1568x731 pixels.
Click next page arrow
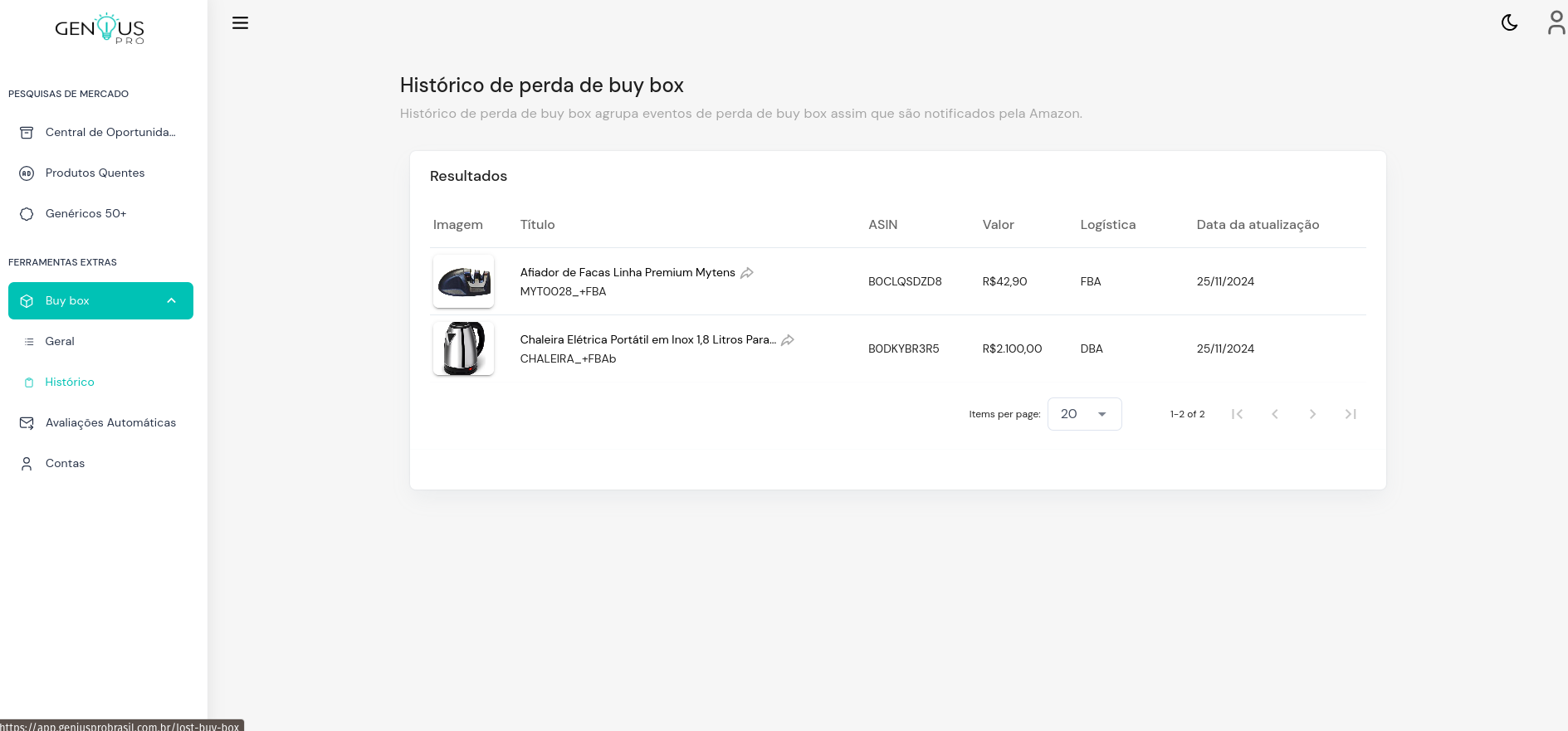[x=1312, y=414]
